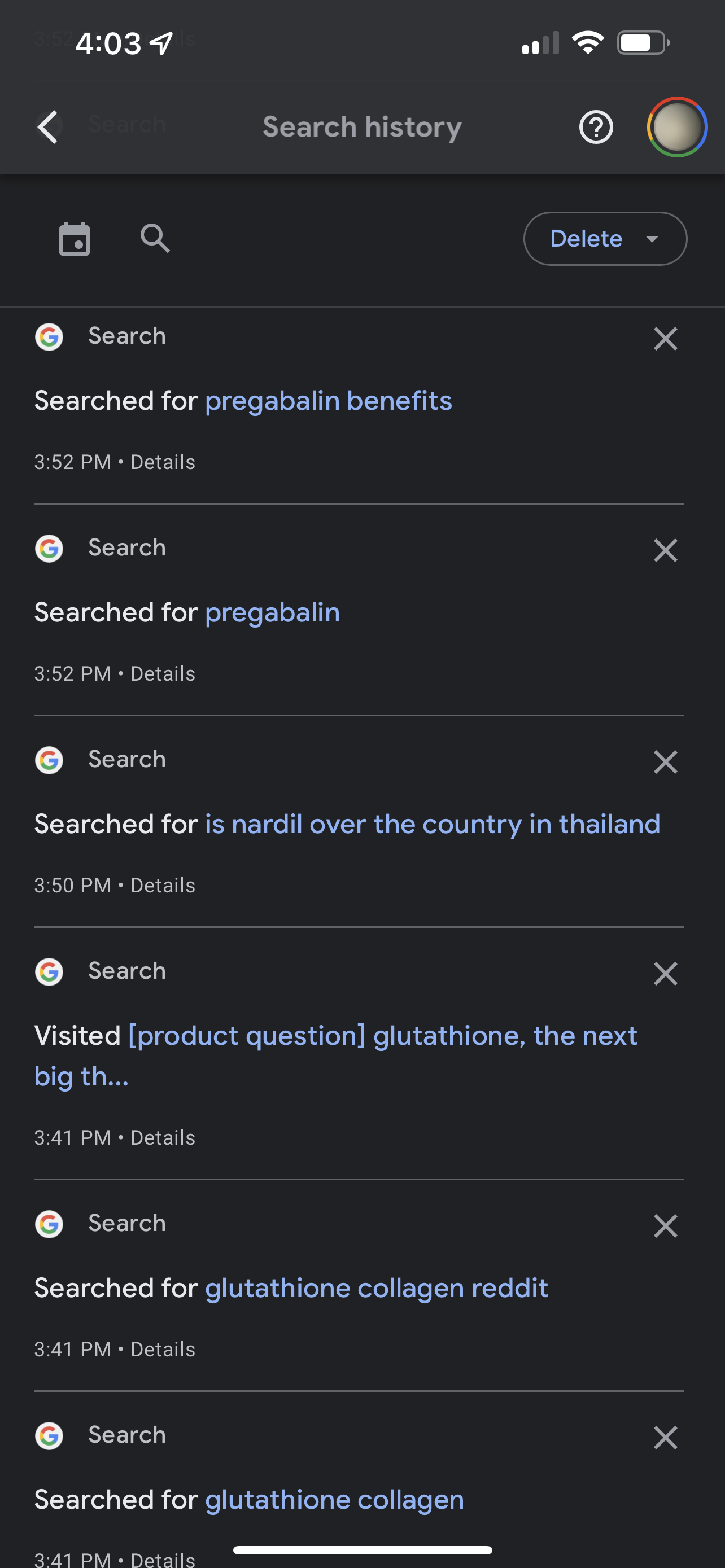Open the Google account profile avatar

click(676, 127)
